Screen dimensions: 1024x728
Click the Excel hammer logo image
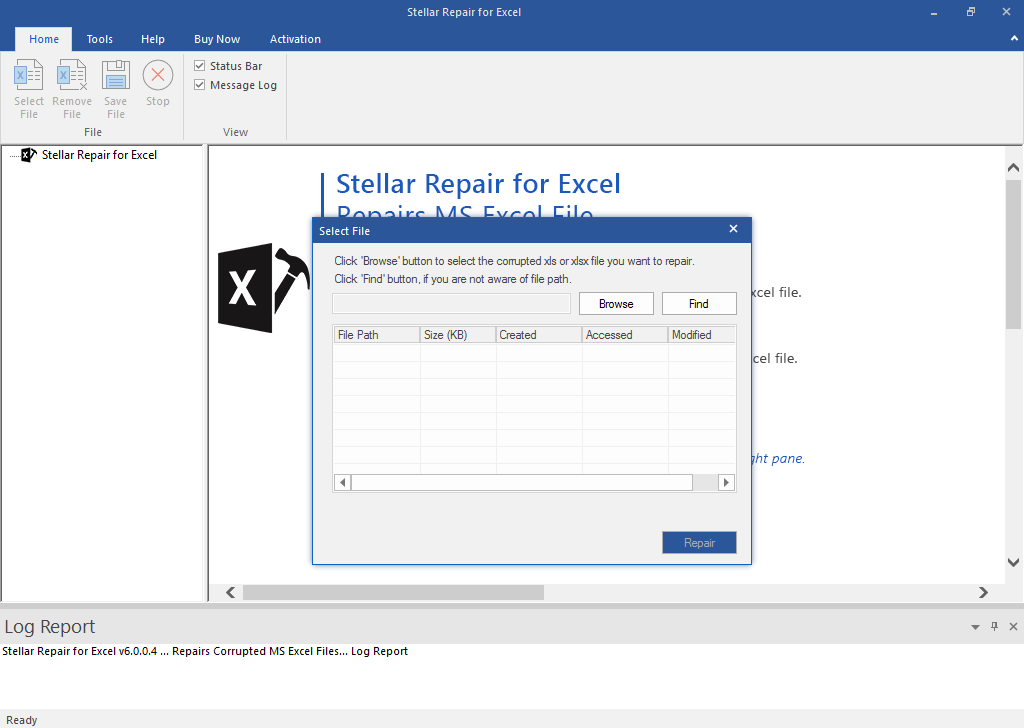tap(264, 288)
